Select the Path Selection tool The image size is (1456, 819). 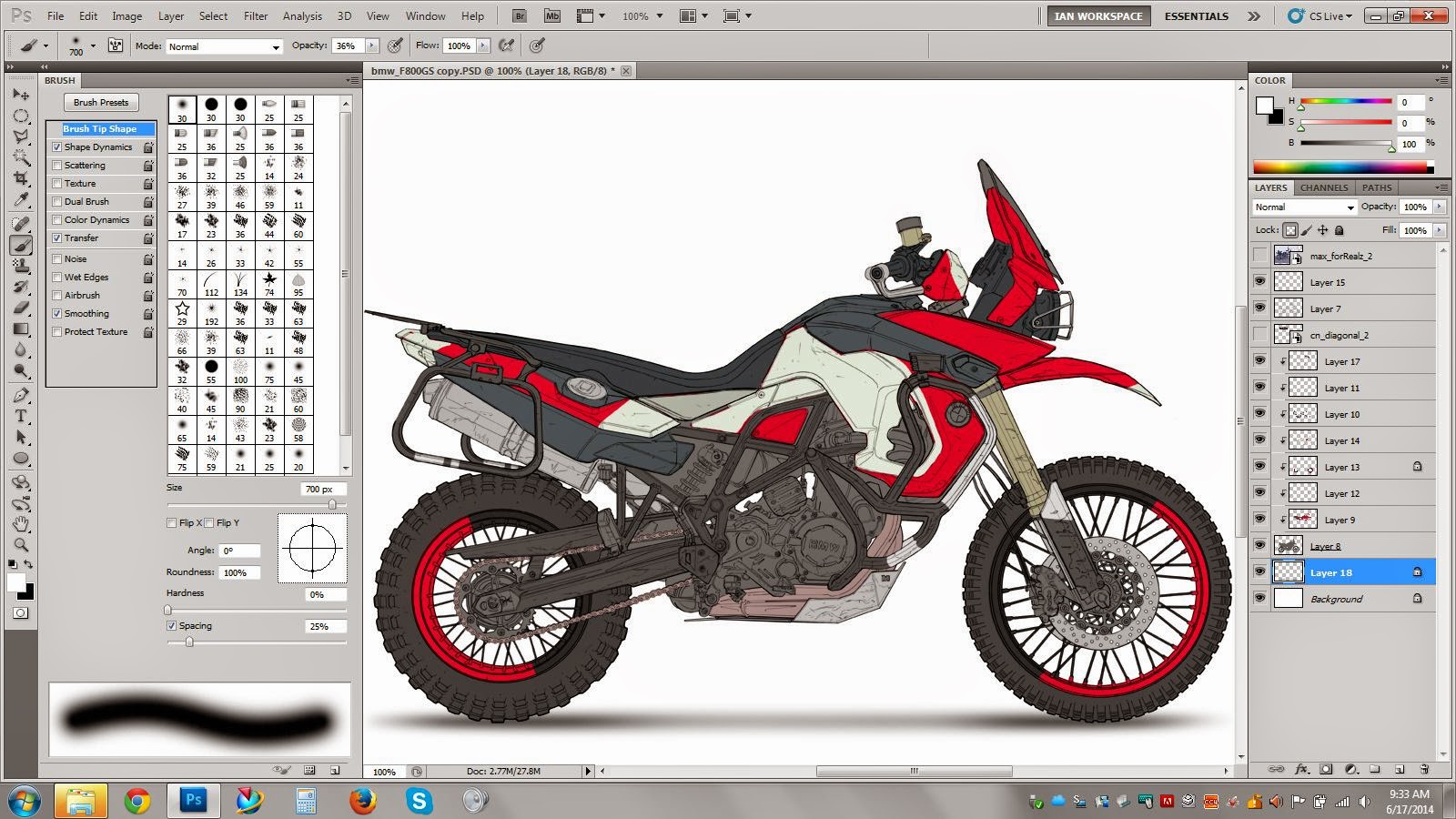[x=21, y=437]
